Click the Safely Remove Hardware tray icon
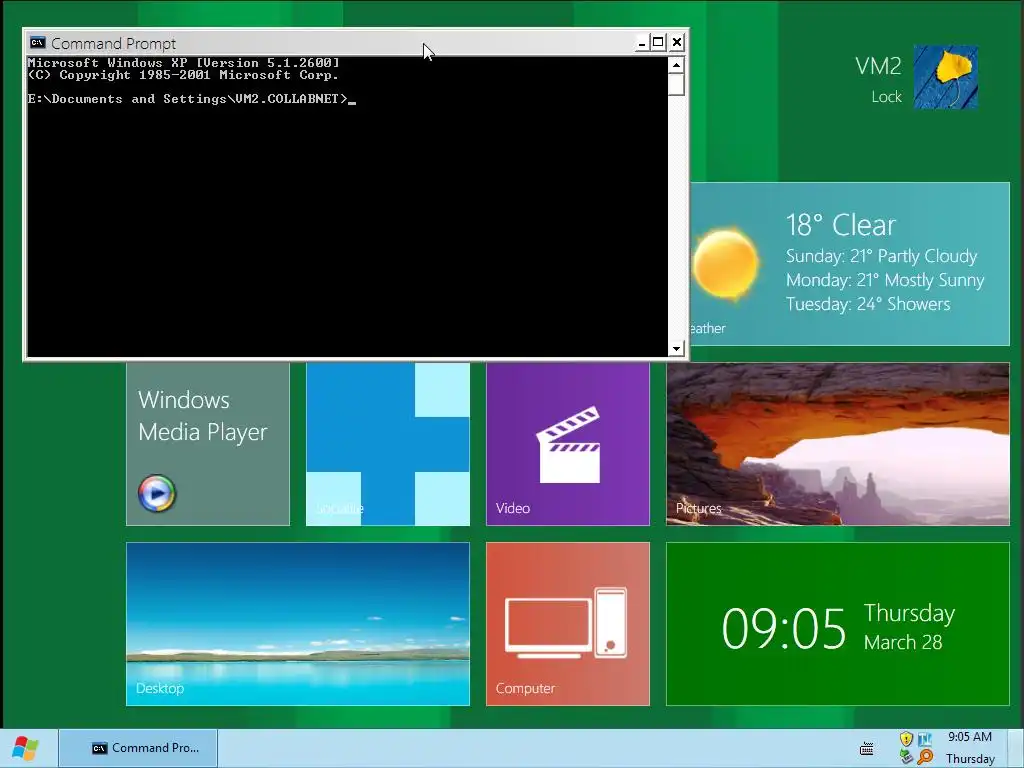The width and height of the screenshot is (1024, 768). pos(906,757)
